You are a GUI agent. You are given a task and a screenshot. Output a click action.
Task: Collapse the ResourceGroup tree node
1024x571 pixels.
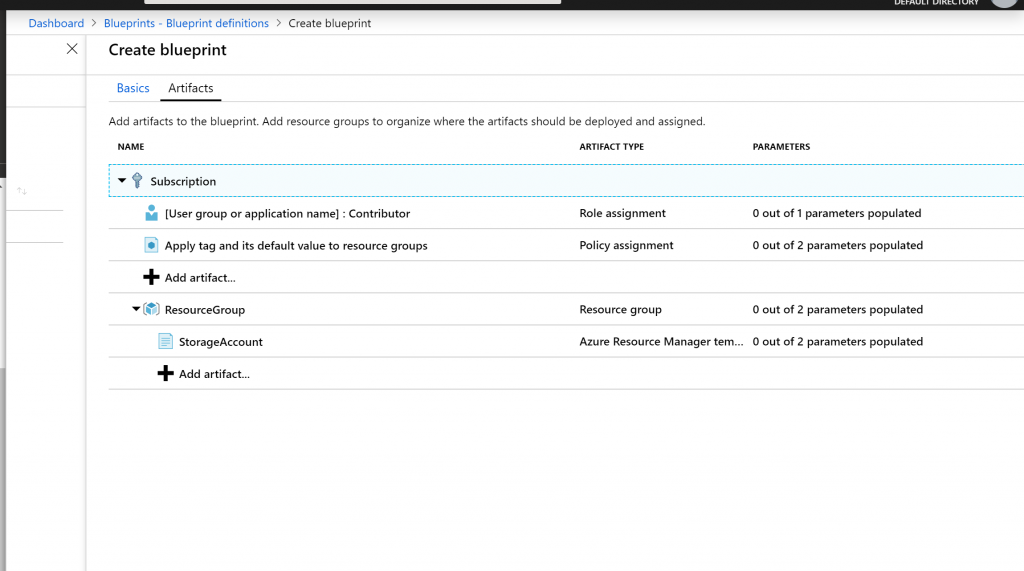136,309
